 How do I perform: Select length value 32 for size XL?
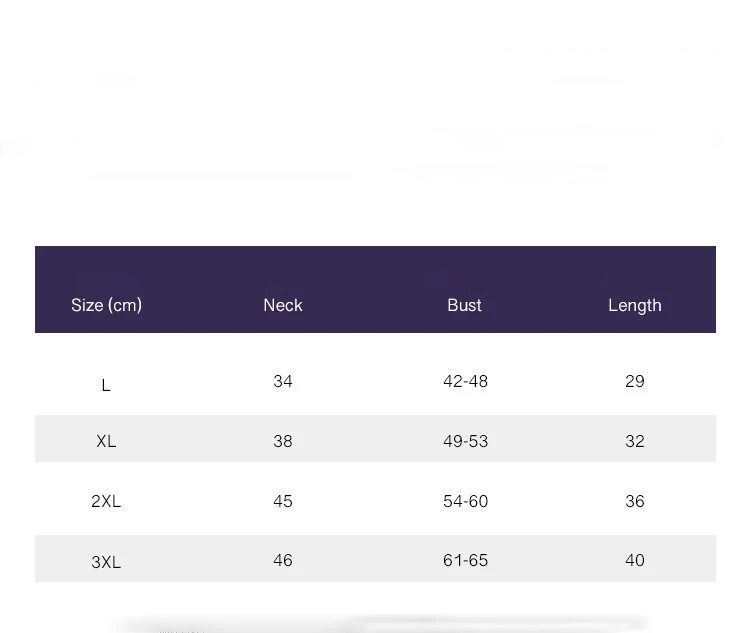click(x=635, y=441)
